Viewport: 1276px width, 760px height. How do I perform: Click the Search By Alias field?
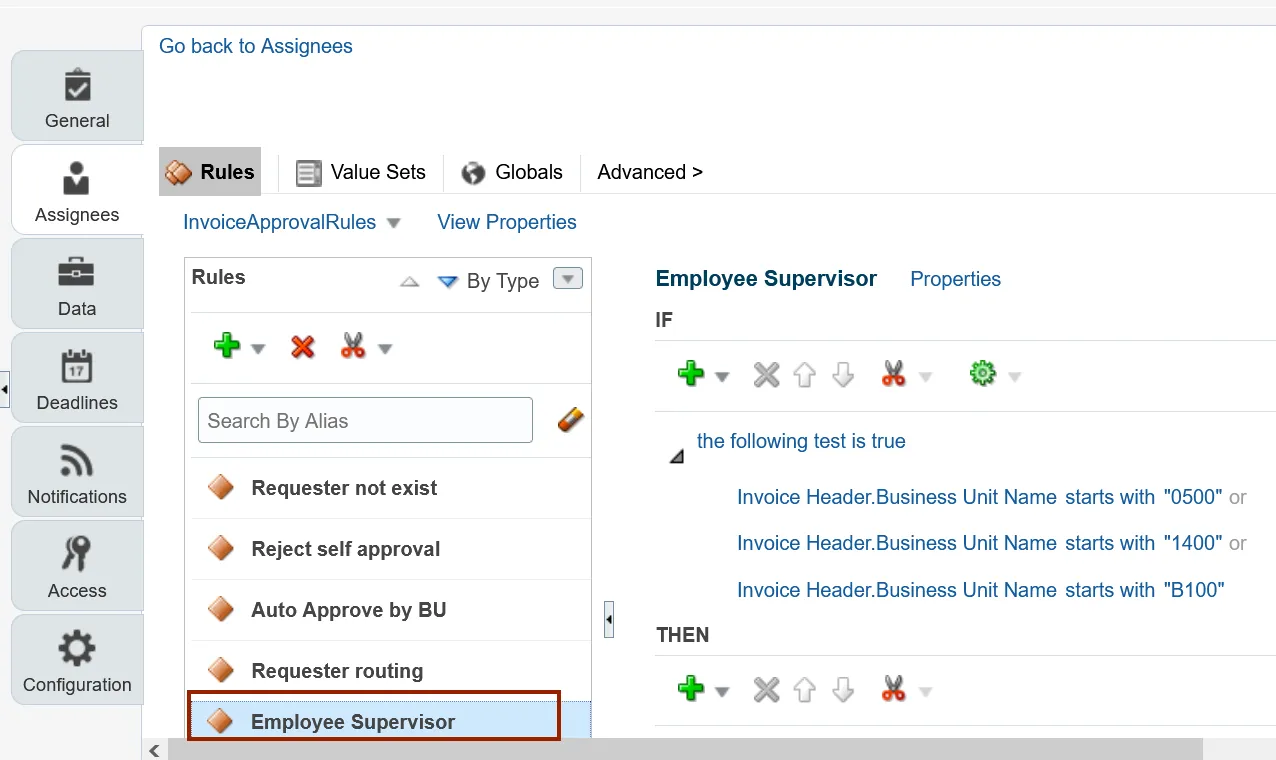pyautogui.click(x=365, y=420)
